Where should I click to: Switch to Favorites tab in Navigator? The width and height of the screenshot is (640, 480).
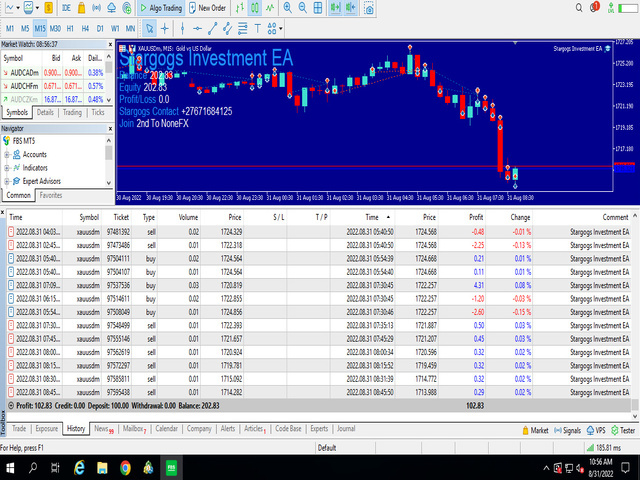click(x=51, y=195)
